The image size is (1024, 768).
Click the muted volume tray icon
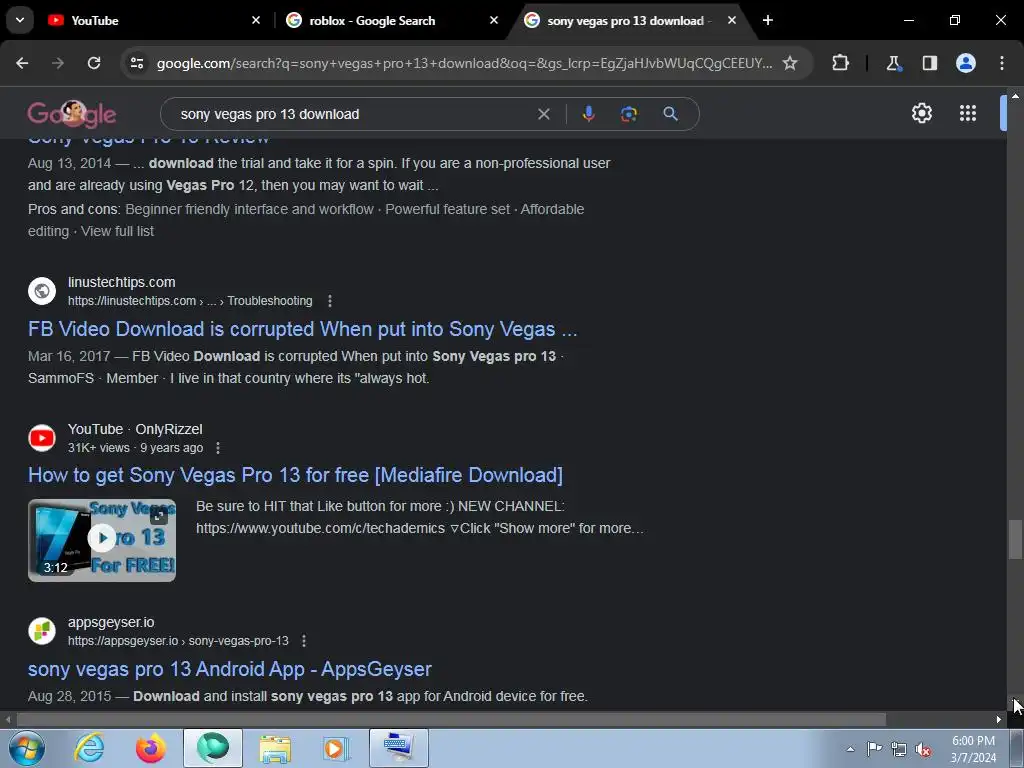[923, 749]
